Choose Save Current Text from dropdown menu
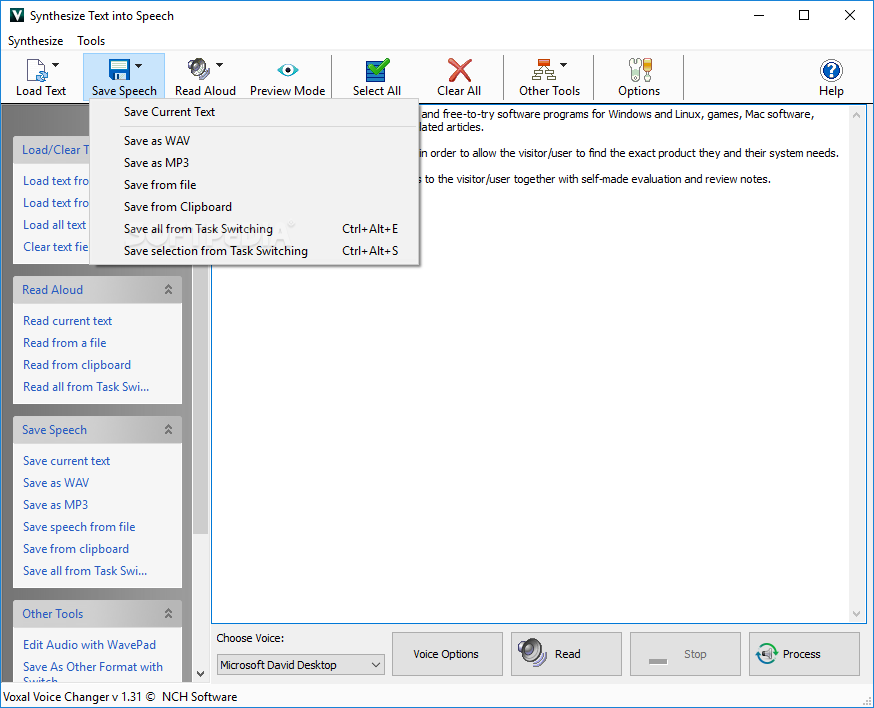 [x=254, y=112]
